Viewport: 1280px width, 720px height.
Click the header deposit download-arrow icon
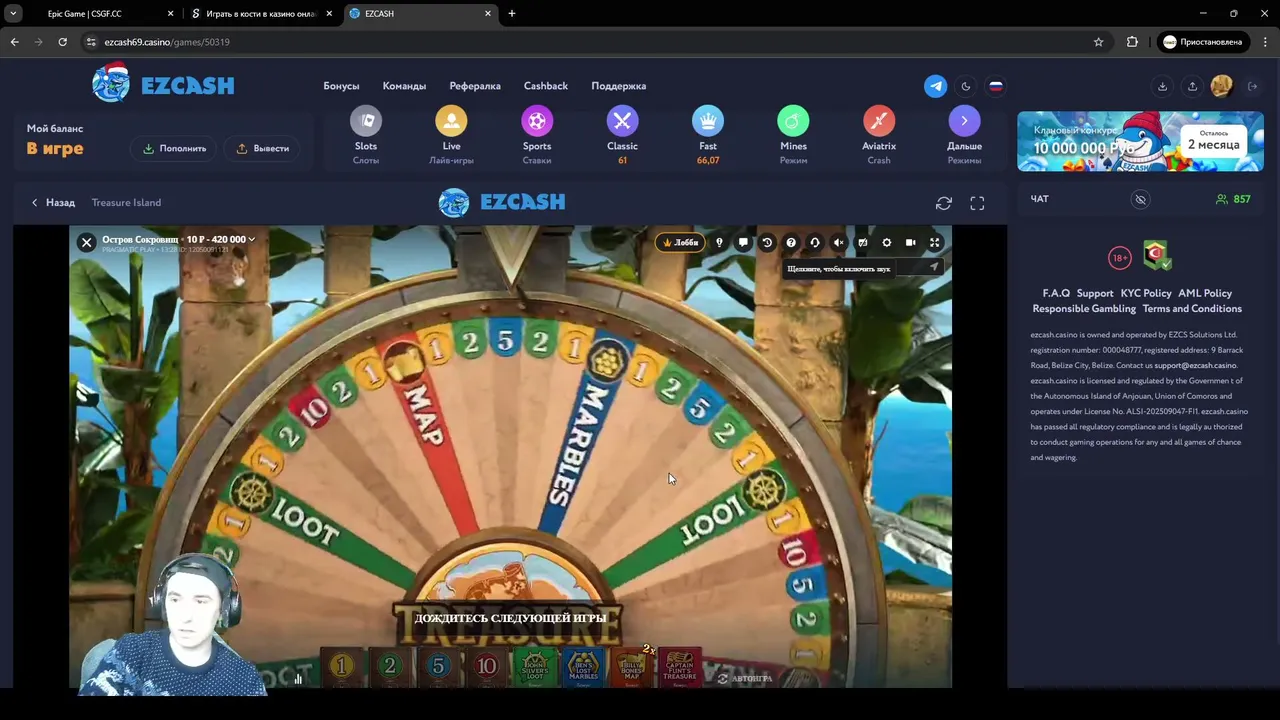coord(1162,86)
